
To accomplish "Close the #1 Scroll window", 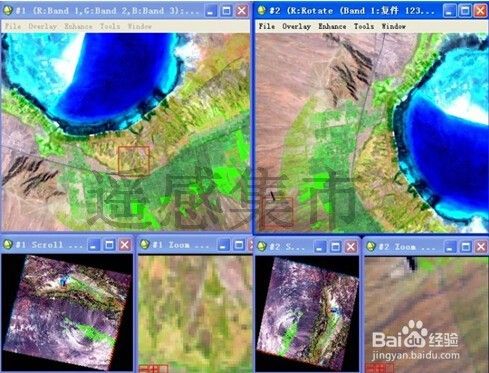I will pos(125,245).
